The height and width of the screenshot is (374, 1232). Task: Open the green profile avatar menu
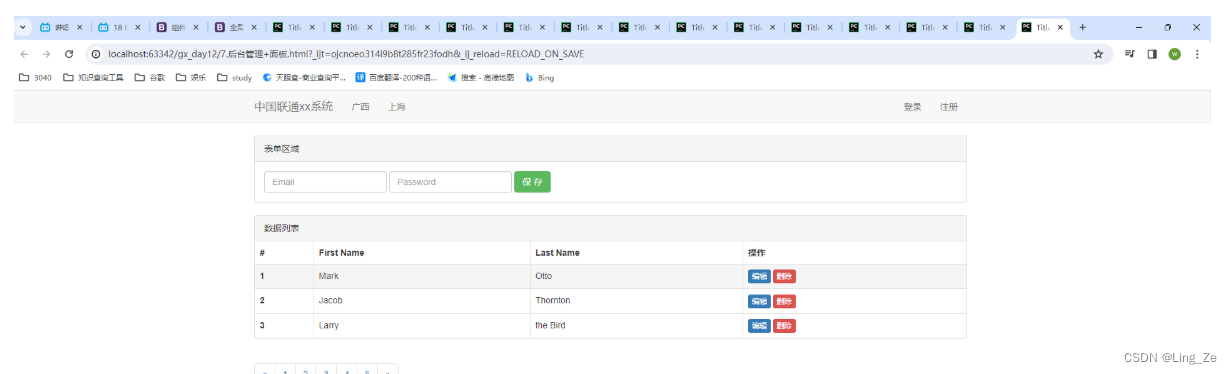(1175, 54)
